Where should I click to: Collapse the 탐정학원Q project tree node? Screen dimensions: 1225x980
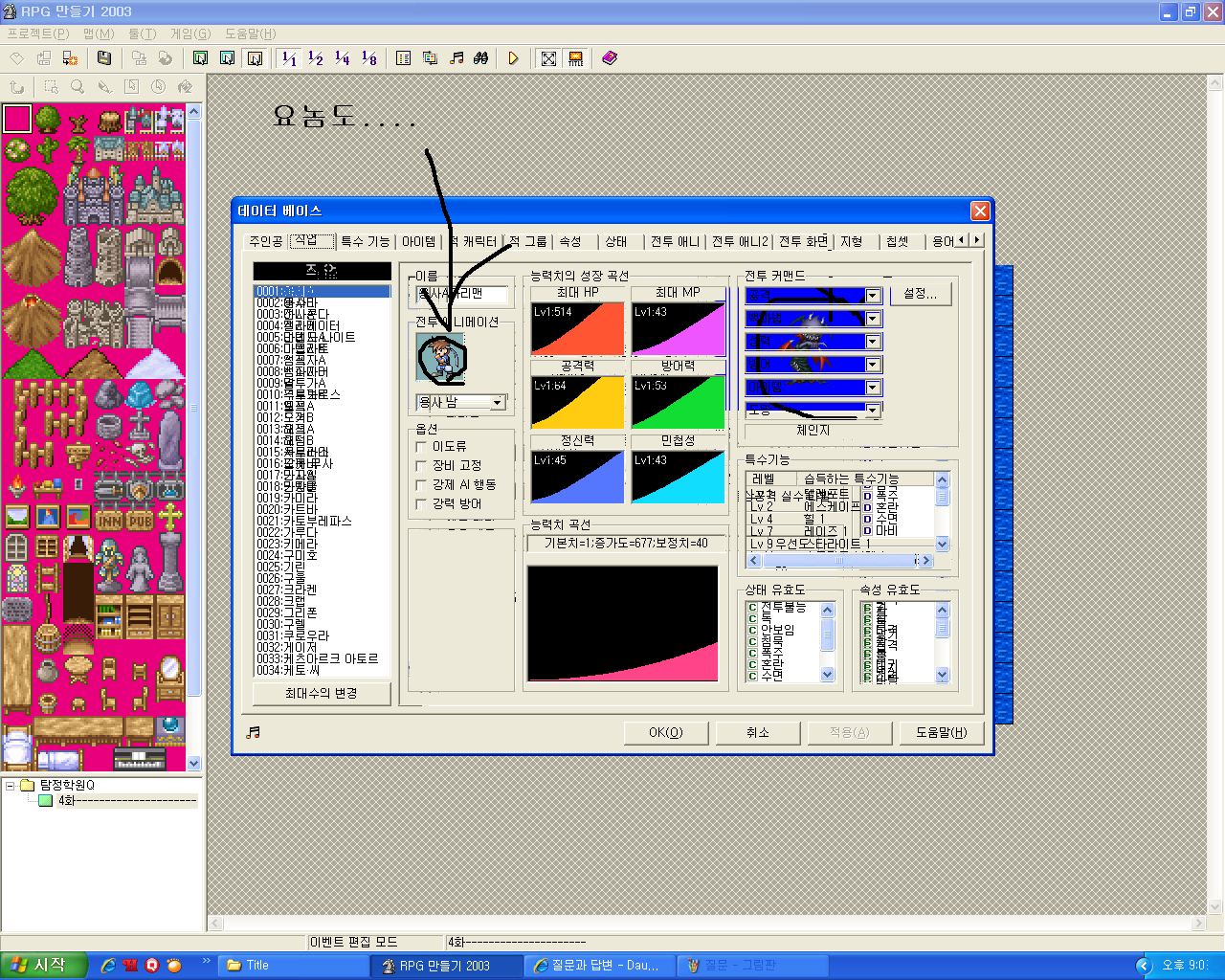tap(11, 786)
